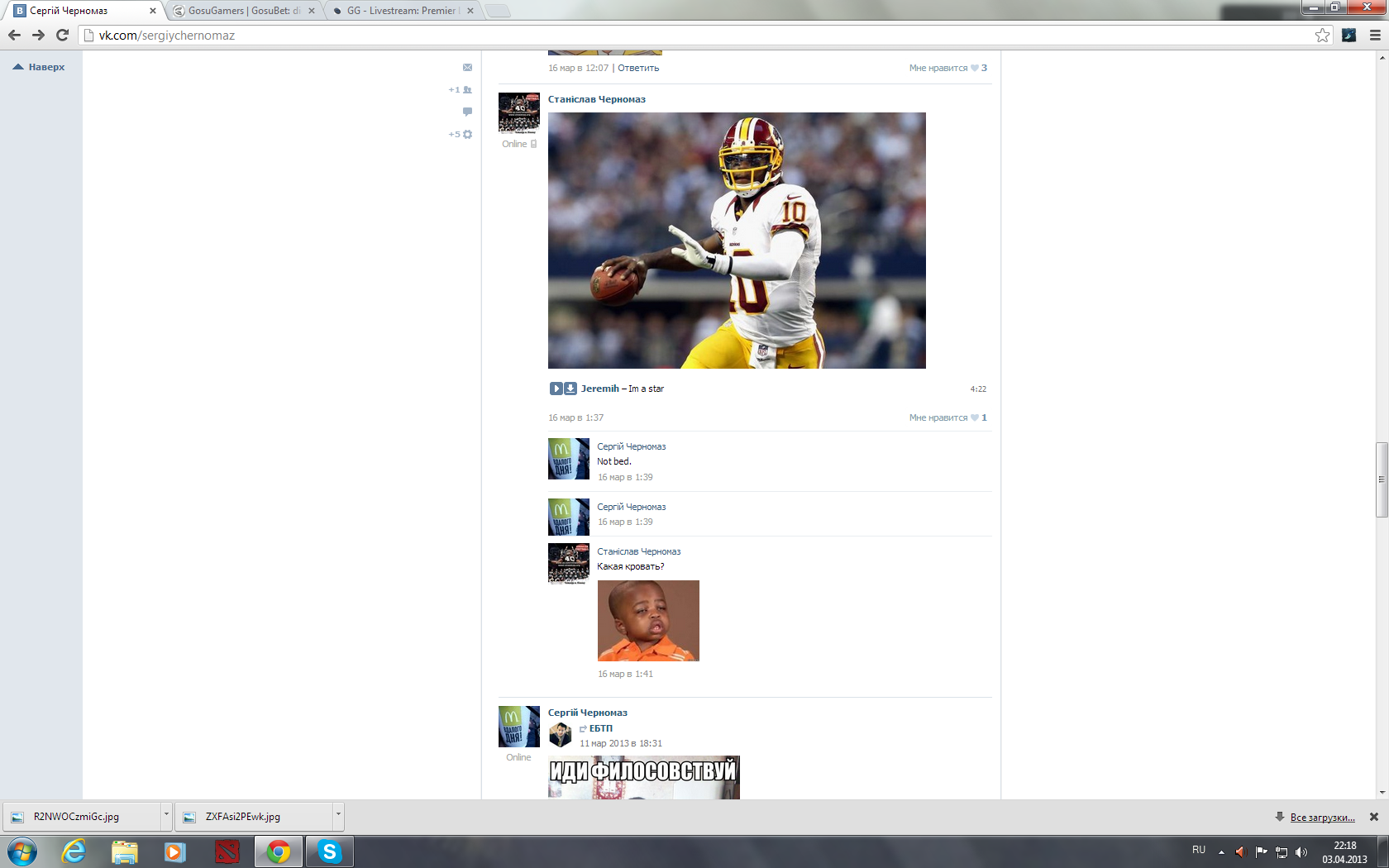Open downloaded file R2NWOCzmiGc.jpg
This screenshot has height=868, width=1389.
coord(82,817)
